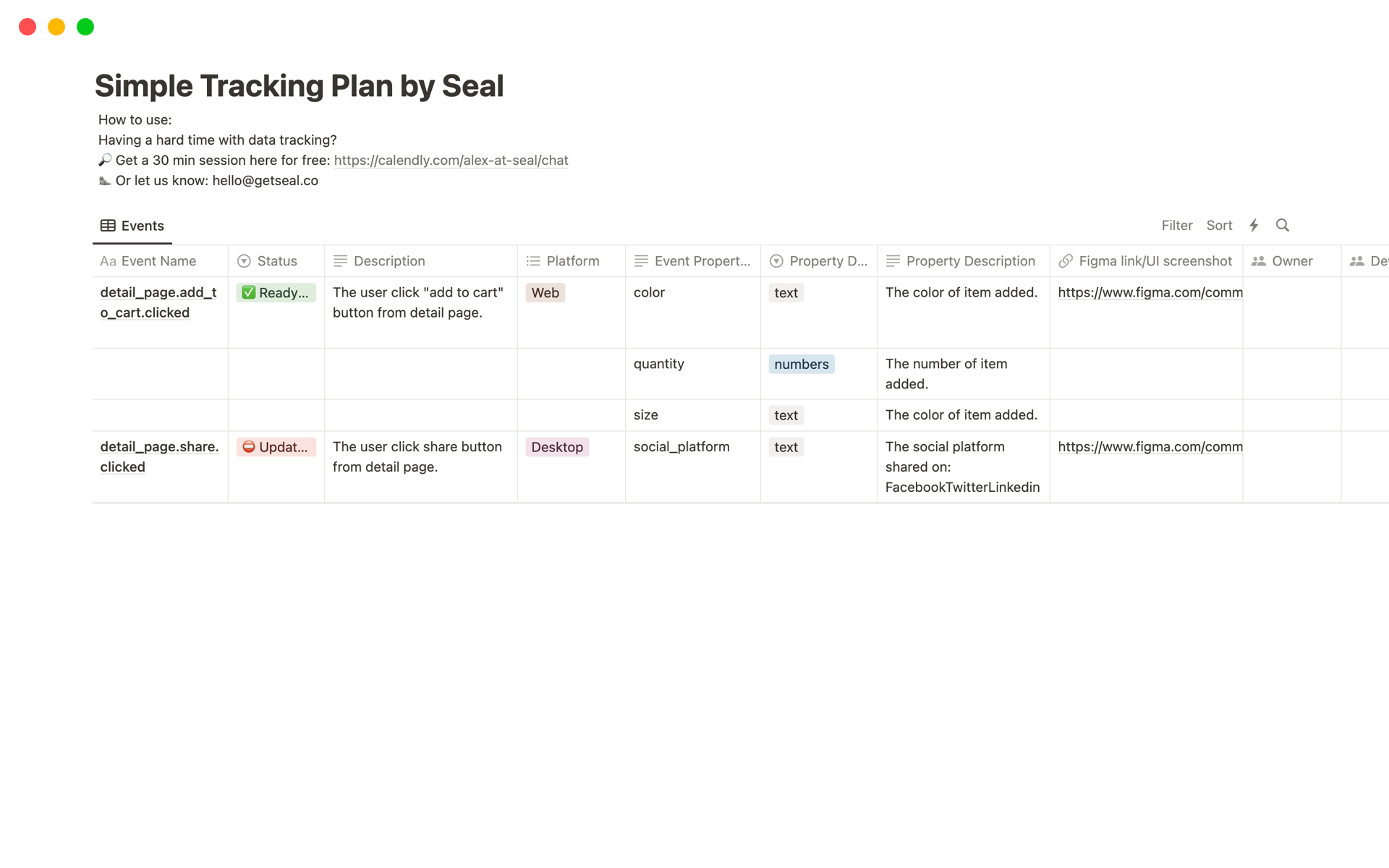1389x868 pixels.
Task: Open the Figma link in the add_to_cart row
Action: tap(1150, 293)
